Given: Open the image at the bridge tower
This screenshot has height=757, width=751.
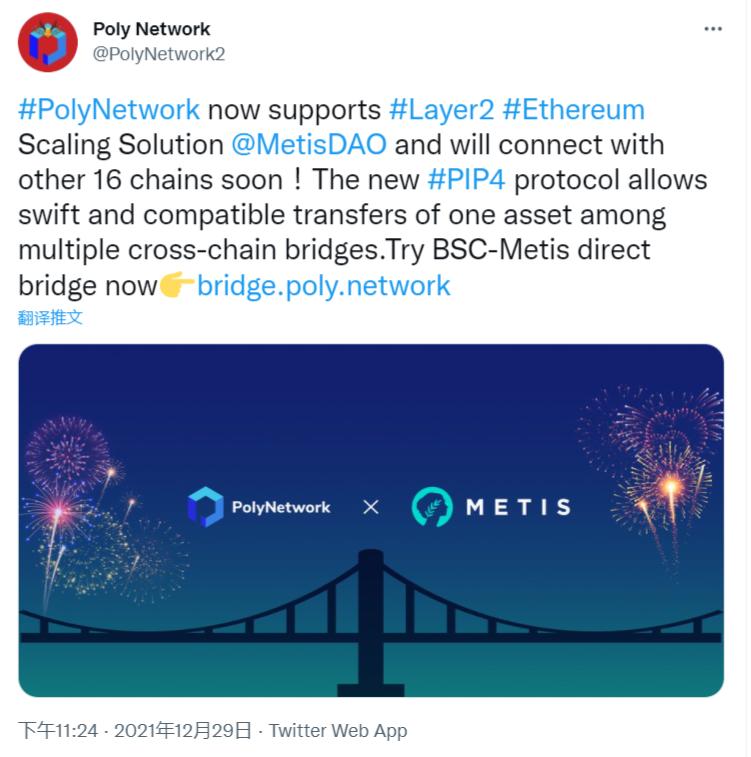Looking at the screenshot, I should click(371, 623).
